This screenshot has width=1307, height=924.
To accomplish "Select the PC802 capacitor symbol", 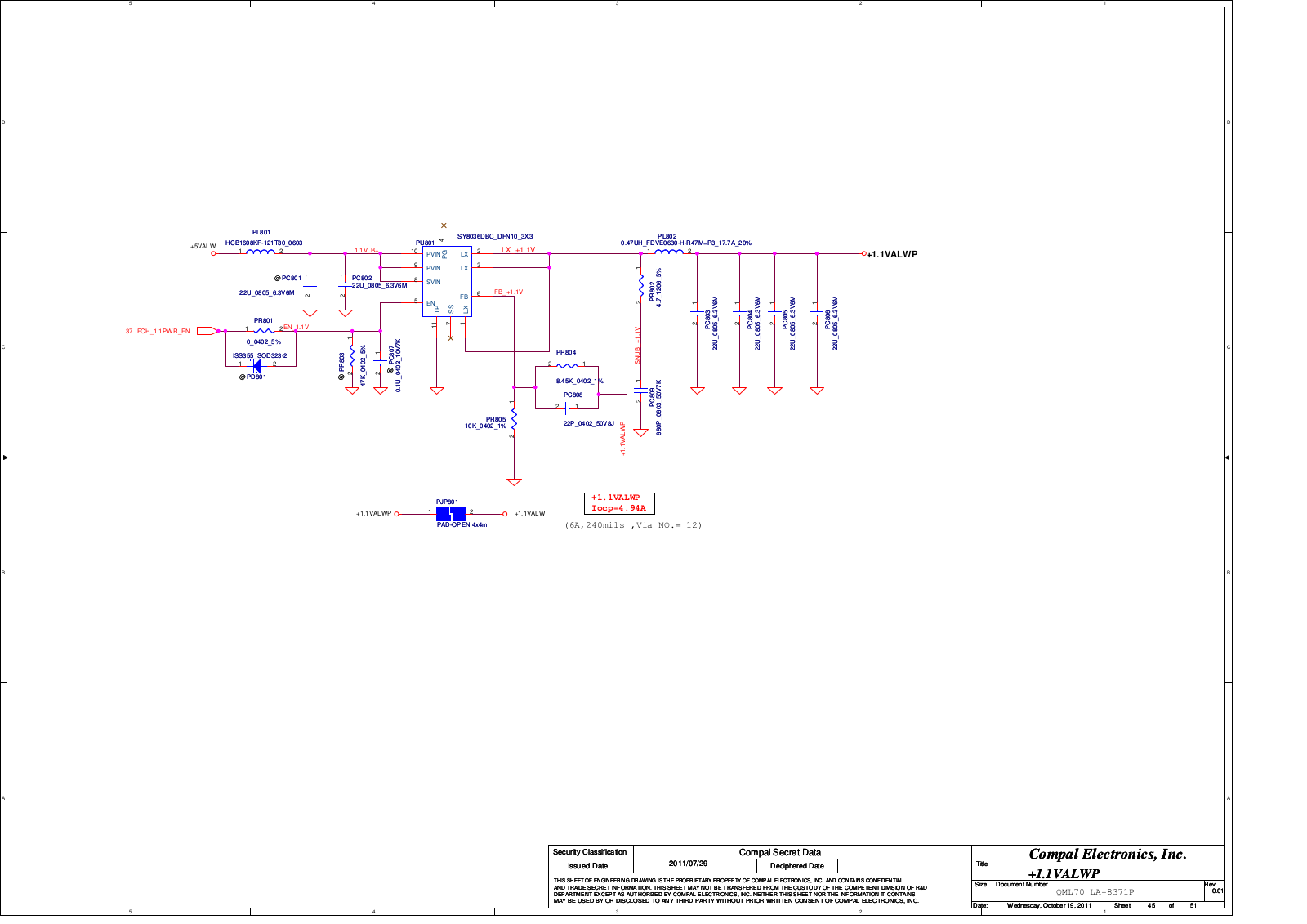I will point(345,284).
